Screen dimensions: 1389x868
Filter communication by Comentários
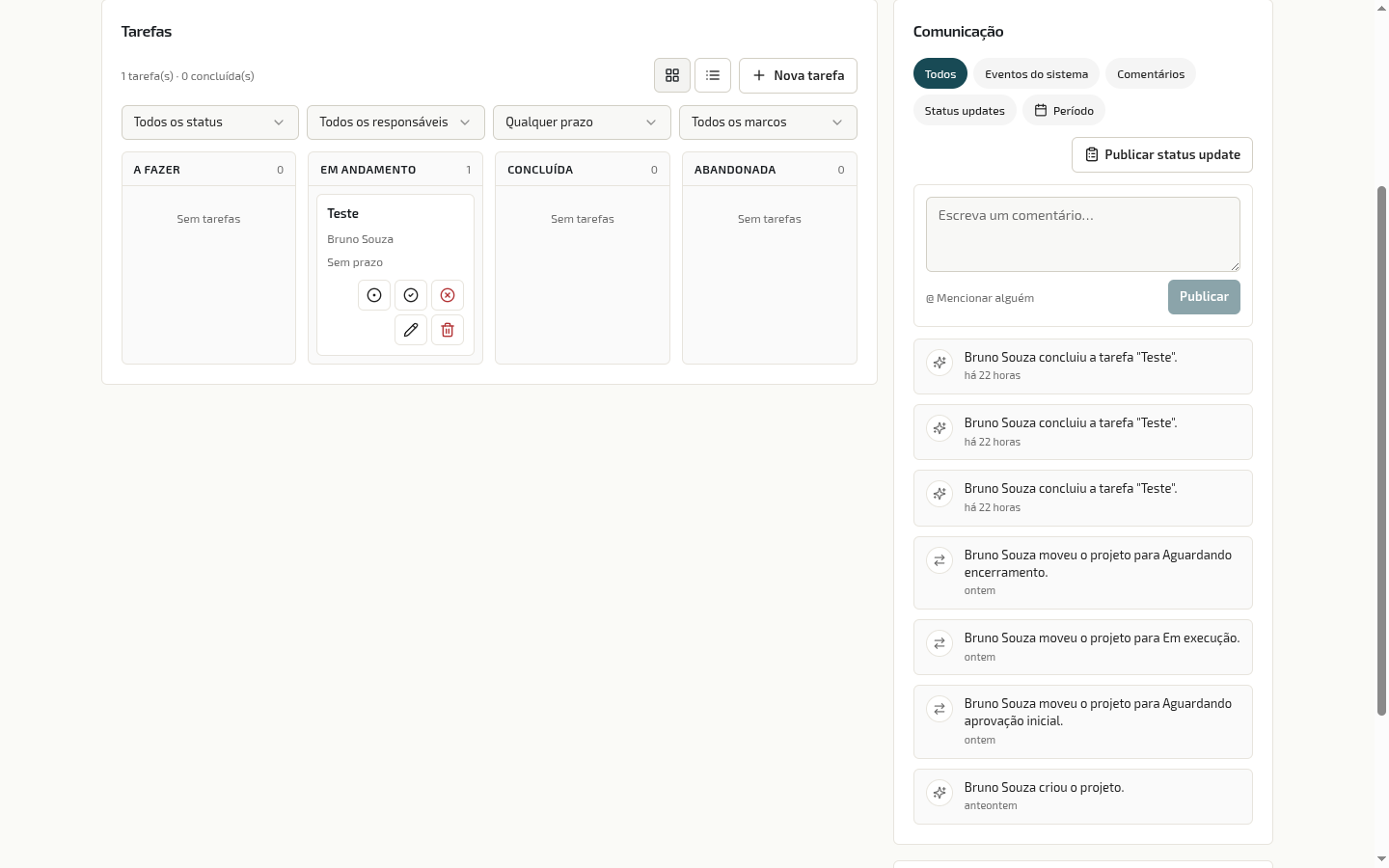pos(1151,74)
